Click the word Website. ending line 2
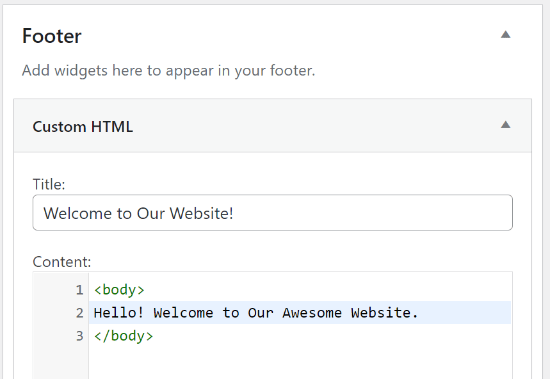Screen dimensions: 550x379 tap(384, 313)
